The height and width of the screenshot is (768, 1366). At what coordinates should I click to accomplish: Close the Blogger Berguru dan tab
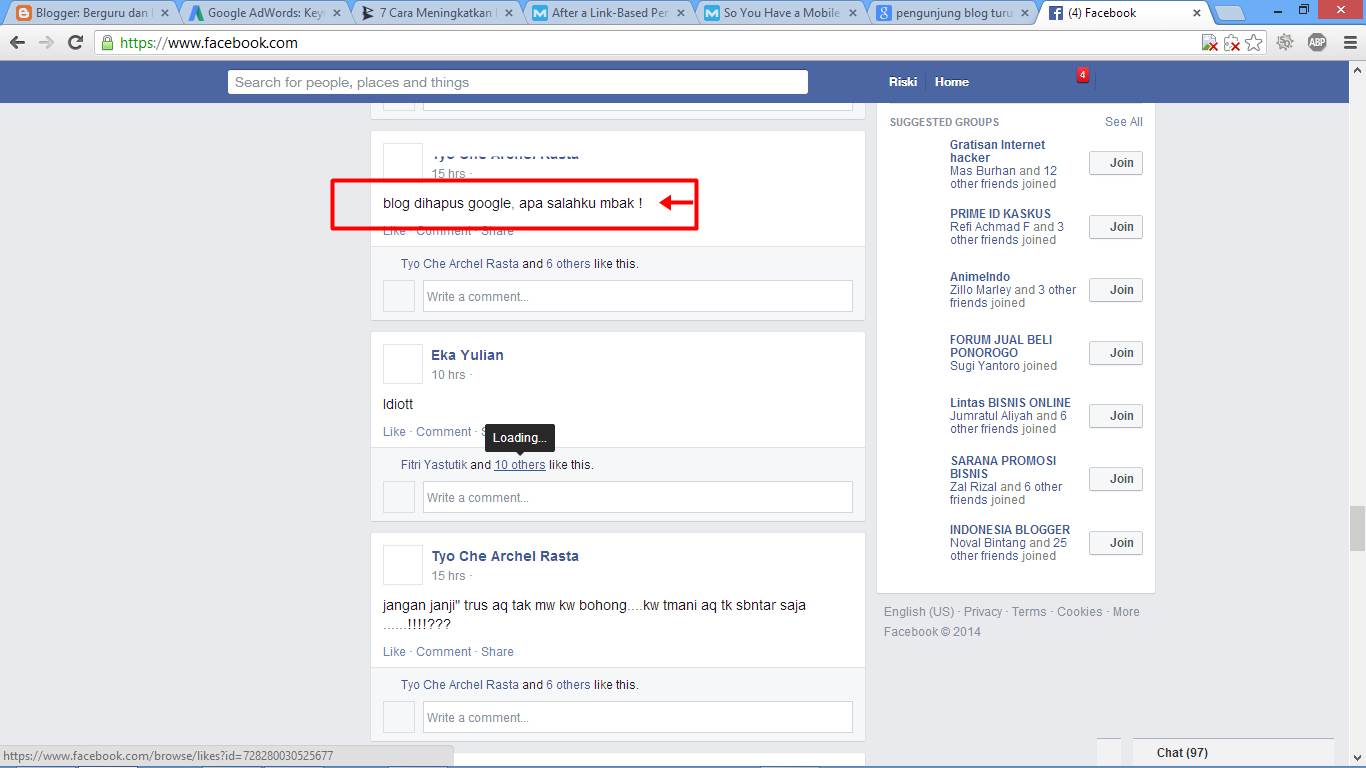click(163, 13)
